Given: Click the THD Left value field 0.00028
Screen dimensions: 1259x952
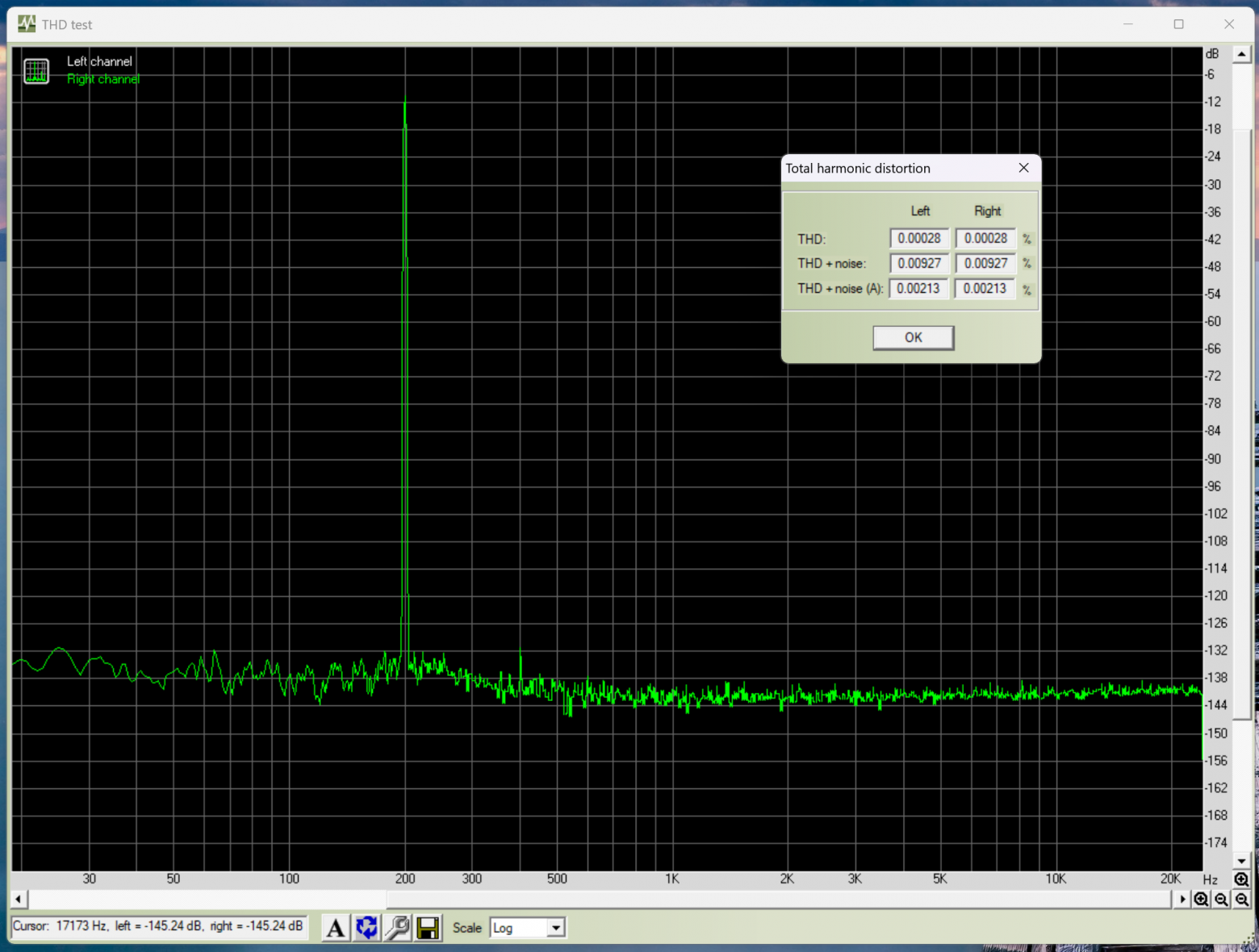Looking at the screenshot, I should pos(919,238).
